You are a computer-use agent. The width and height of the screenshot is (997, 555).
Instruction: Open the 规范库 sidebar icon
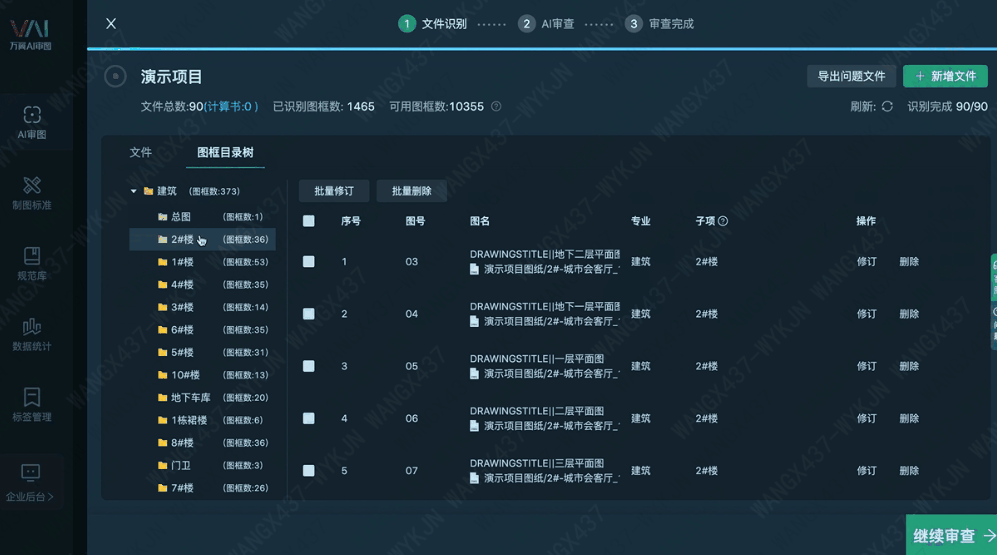32,263
